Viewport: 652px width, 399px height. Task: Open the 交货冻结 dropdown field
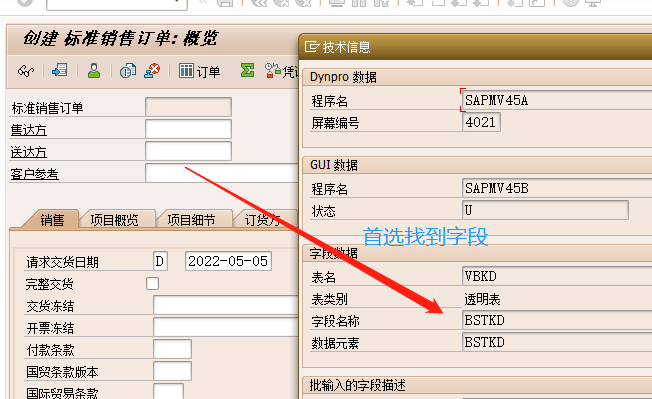pyautogui.click(x=226, y=305)
